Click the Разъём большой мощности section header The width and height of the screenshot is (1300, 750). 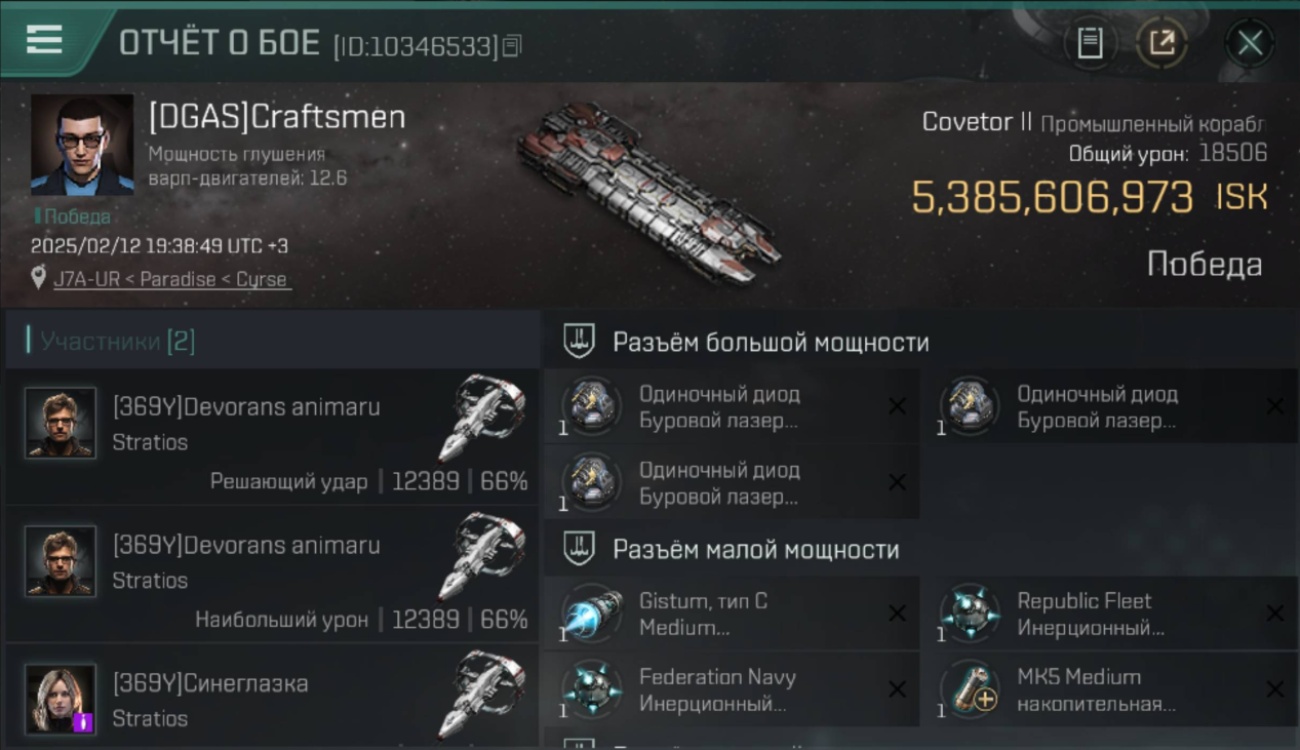pyautogui.click(x=770, y=342)
